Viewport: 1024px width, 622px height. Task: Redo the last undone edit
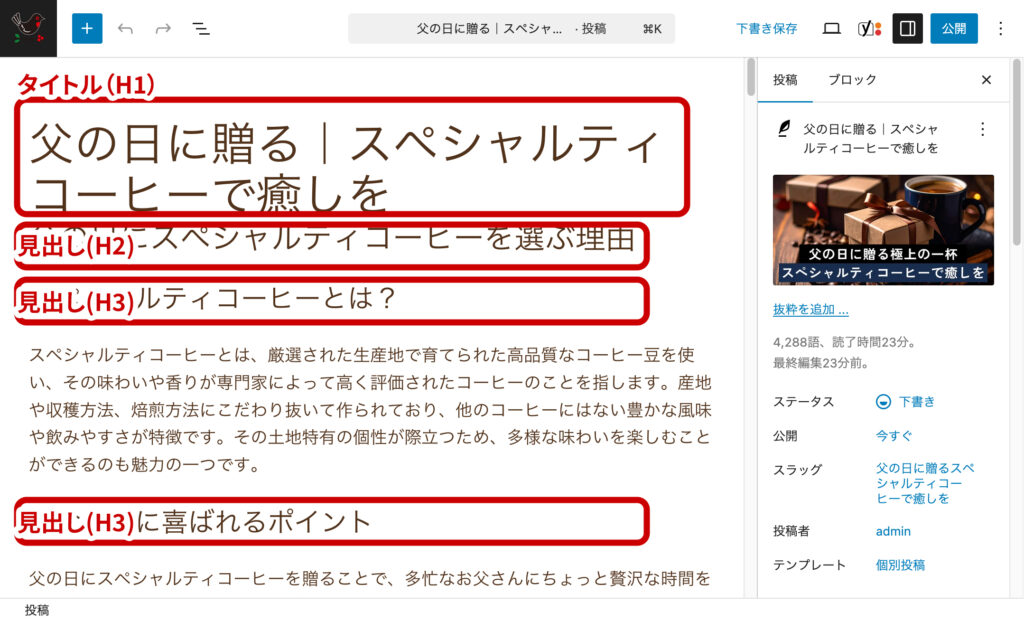pos(163,29)
